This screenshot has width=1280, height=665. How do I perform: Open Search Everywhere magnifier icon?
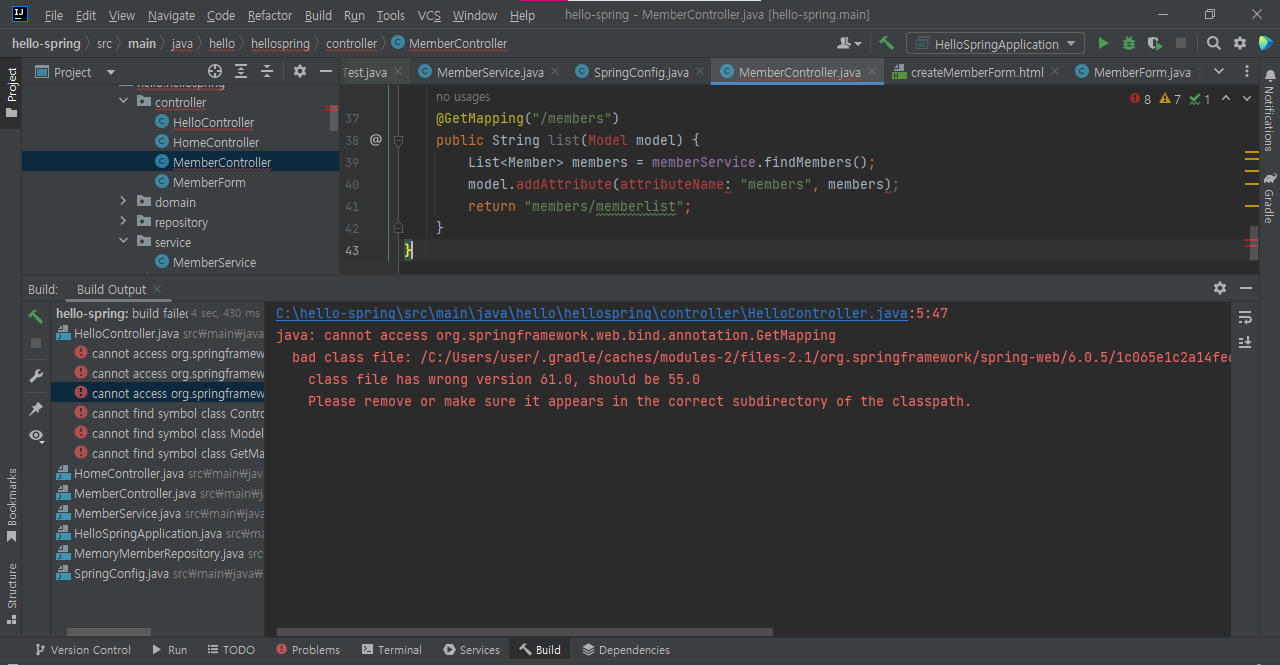tap(1213, 44)
